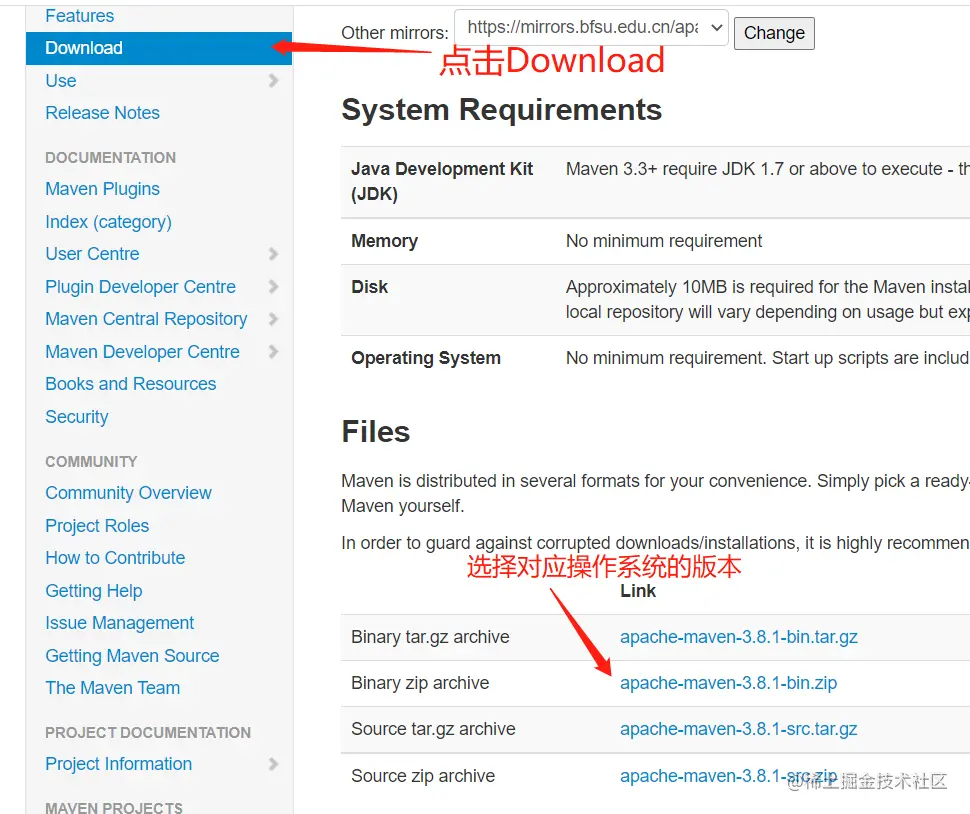Download apache-maven-3.8.1-bin.tar.gz
970x814 pixels.
[739, 637]
